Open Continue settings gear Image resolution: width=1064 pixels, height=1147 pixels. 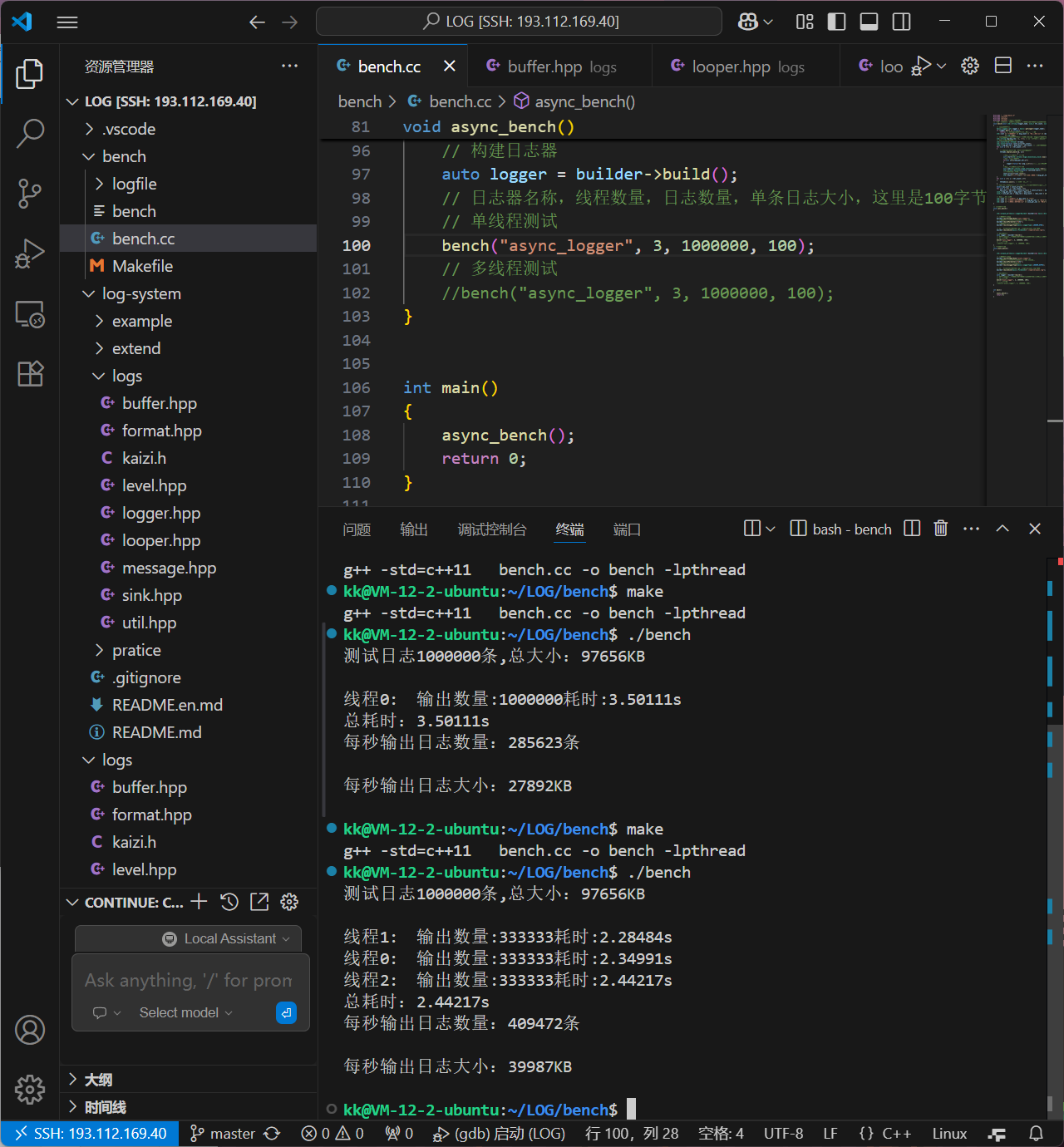pos(289,902)
